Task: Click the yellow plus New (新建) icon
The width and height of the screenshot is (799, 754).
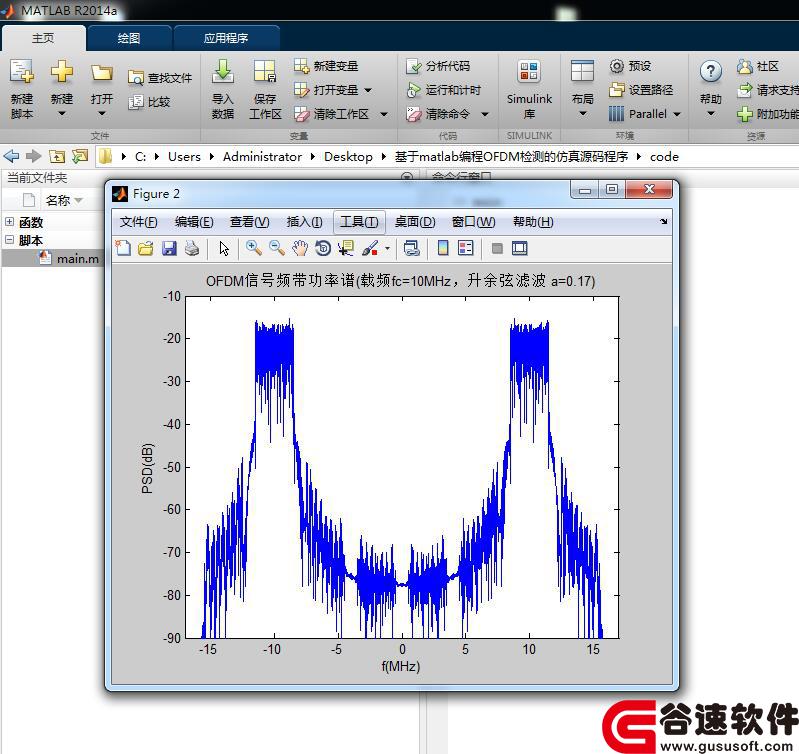Action: coord(62,72)
